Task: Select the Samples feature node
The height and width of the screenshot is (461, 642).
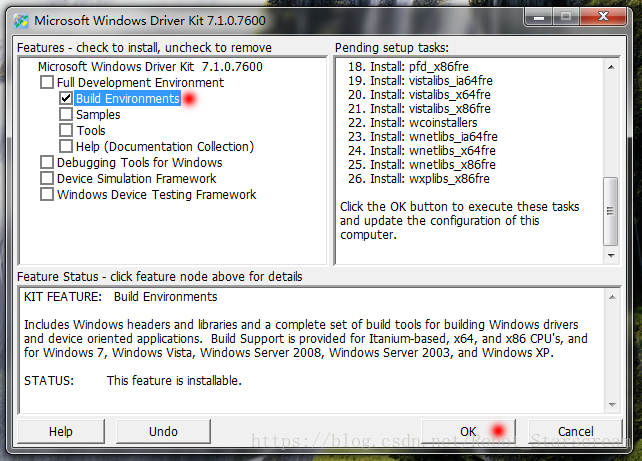Action: pos(98,115)
